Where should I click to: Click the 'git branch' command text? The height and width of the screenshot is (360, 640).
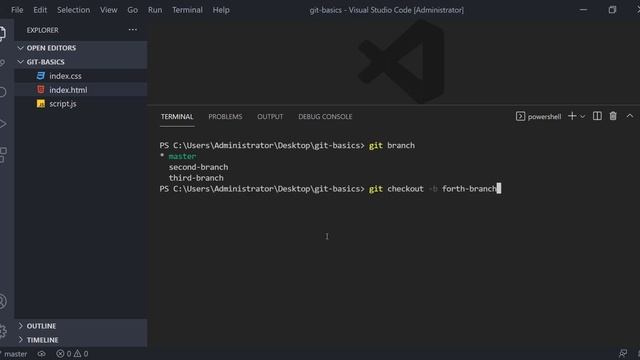point(392,146)
